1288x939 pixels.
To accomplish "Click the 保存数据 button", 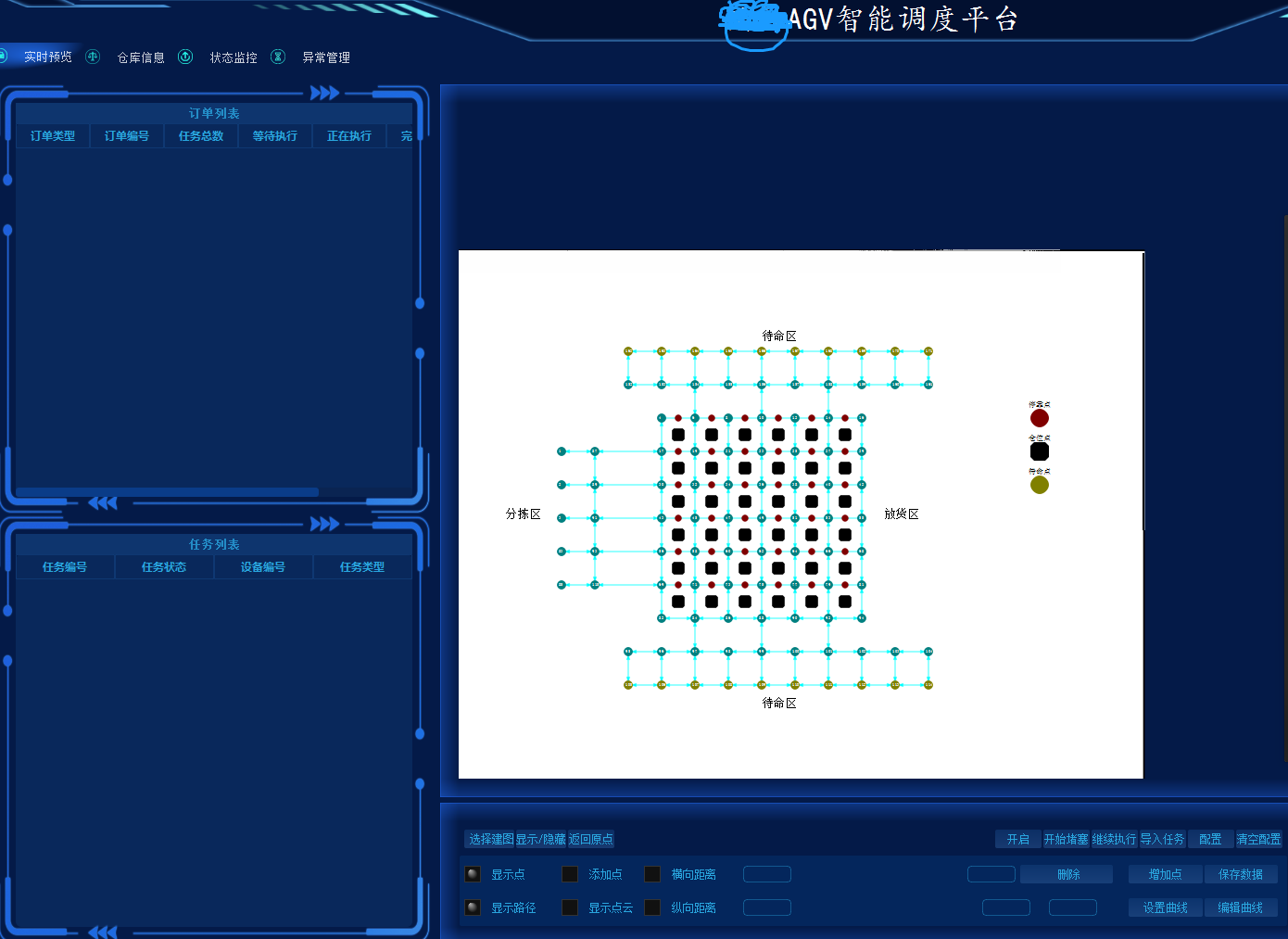I will click(1241, 874).
